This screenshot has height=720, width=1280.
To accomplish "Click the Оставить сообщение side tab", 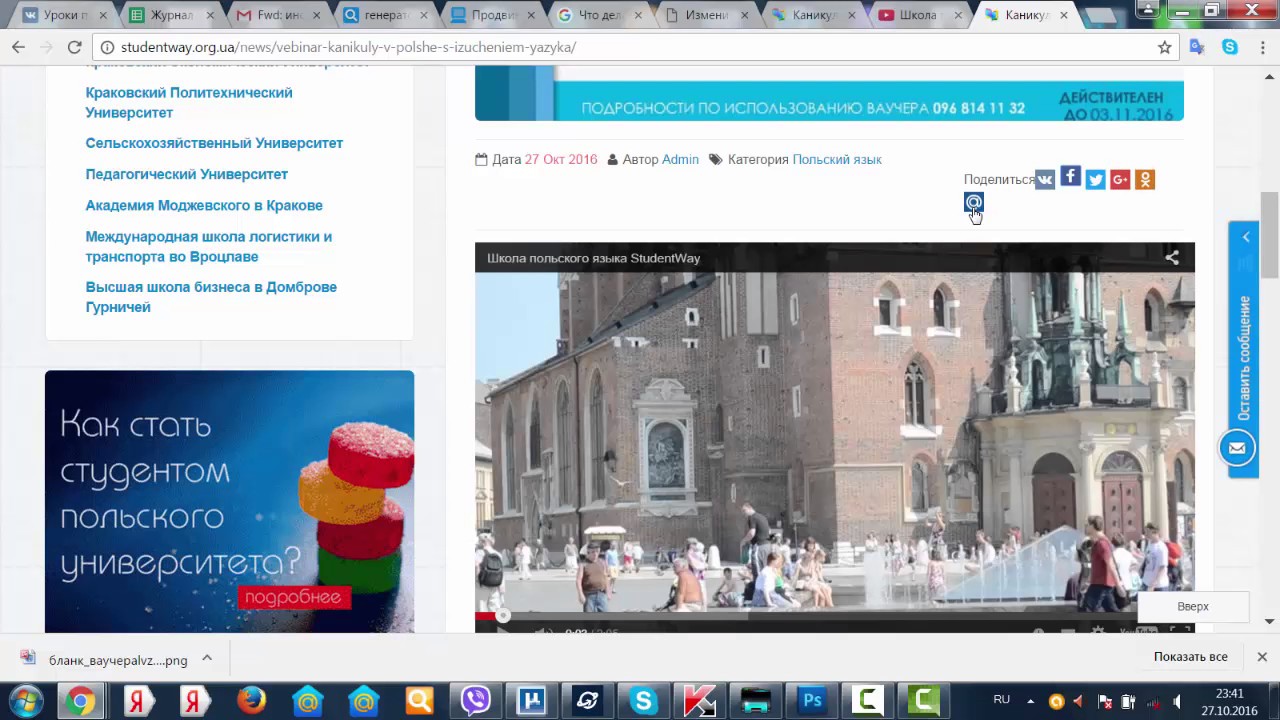I will point(1244,358).
